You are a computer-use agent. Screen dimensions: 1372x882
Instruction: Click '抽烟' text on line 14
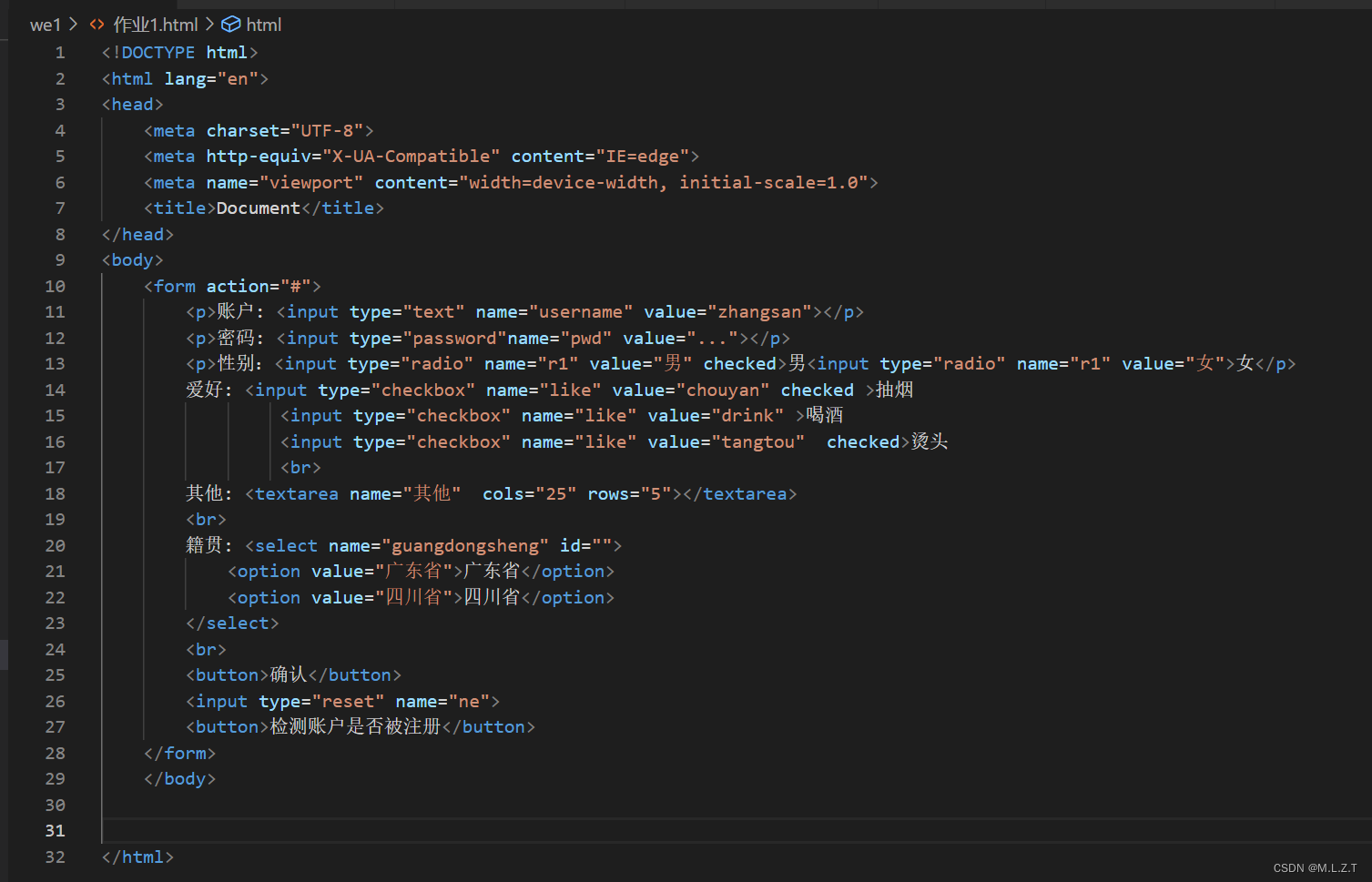(894, 390)
